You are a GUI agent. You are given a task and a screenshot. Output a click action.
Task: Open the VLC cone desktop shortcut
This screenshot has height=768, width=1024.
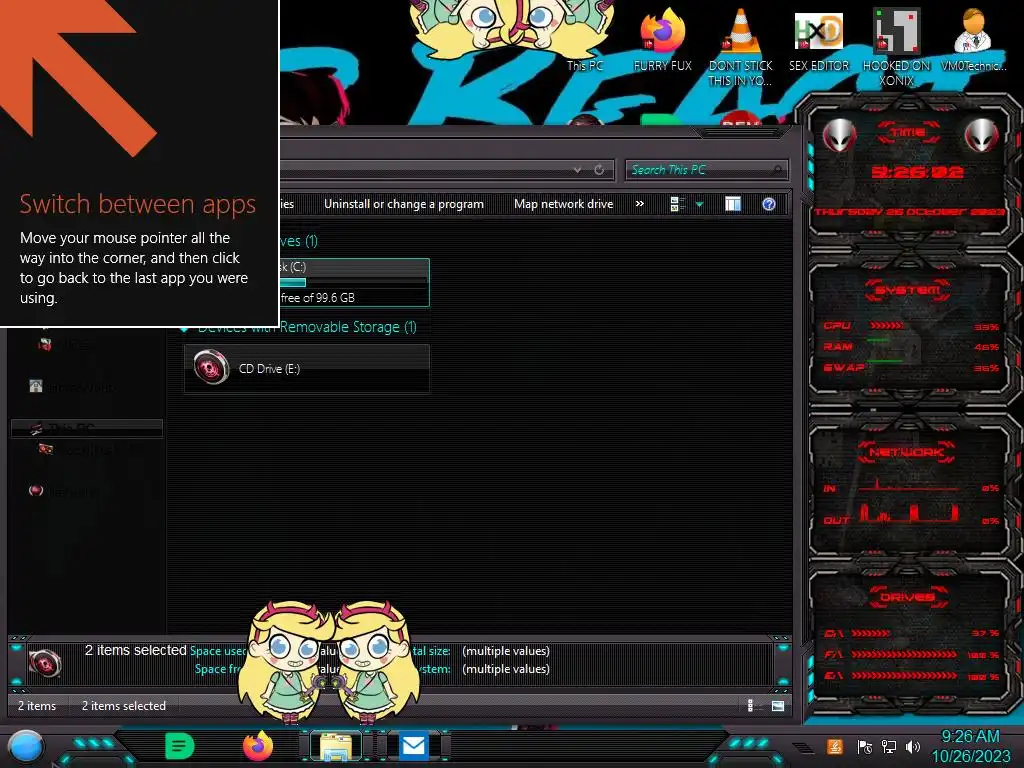pos(740,46)
